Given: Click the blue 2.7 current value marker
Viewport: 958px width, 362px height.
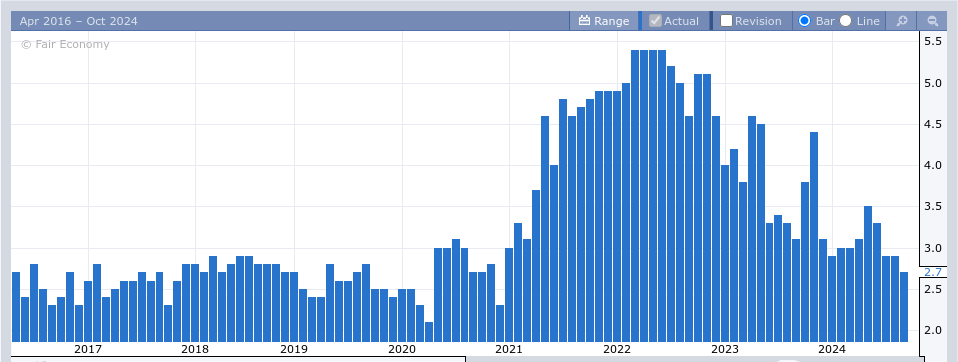Looking at the screenshot, I should [x=932, y=272].
